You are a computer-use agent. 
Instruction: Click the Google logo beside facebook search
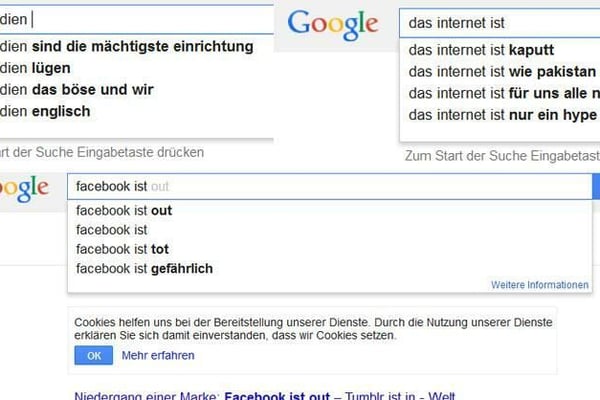[x=25, y=187]
